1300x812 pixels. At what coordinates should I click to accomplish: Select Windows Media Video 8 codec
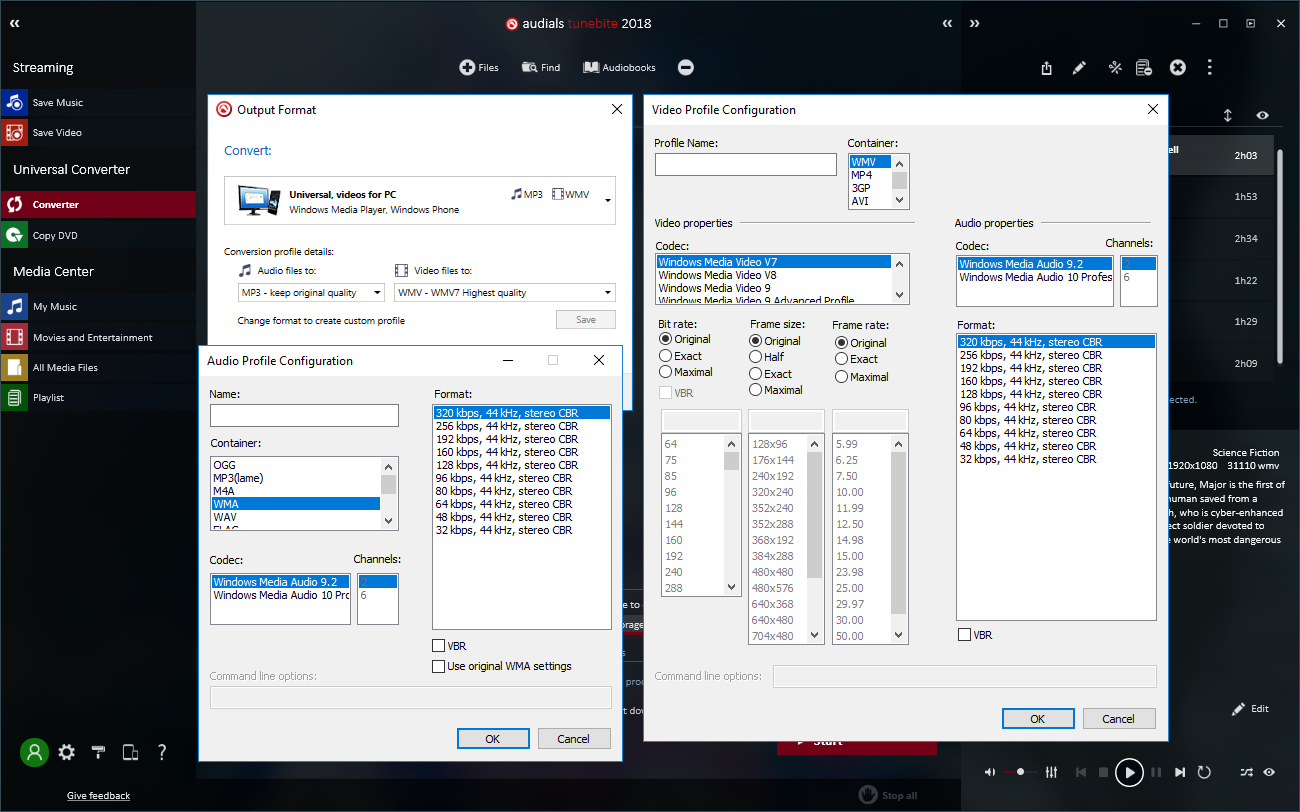coord(774,275)
